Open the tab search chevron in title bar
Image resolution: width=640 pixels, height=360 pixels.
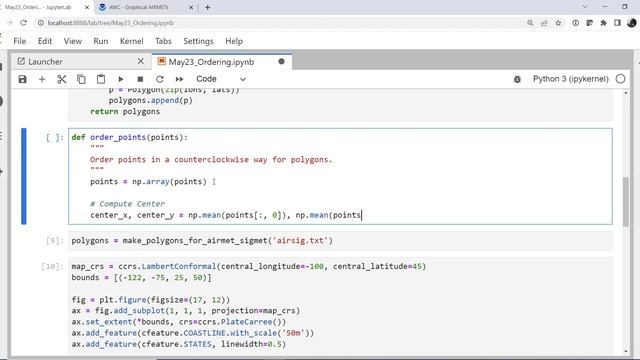584,7
